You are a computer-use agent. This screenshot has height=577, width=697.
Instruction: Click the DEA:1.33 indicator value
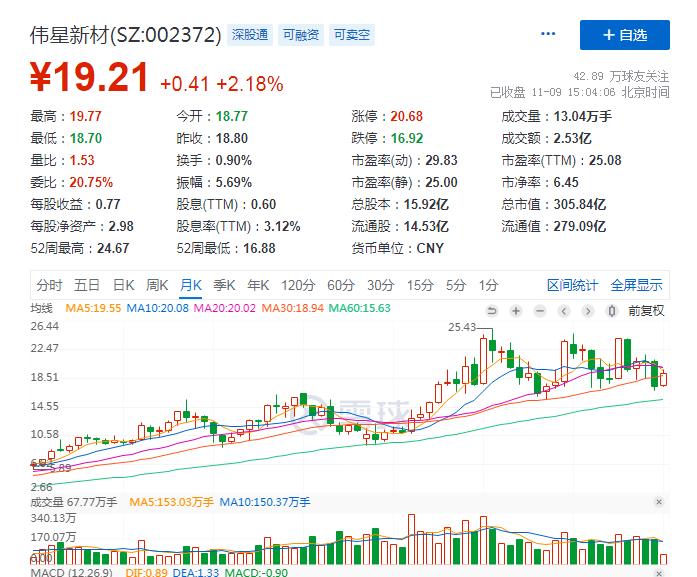coord(196,572)
